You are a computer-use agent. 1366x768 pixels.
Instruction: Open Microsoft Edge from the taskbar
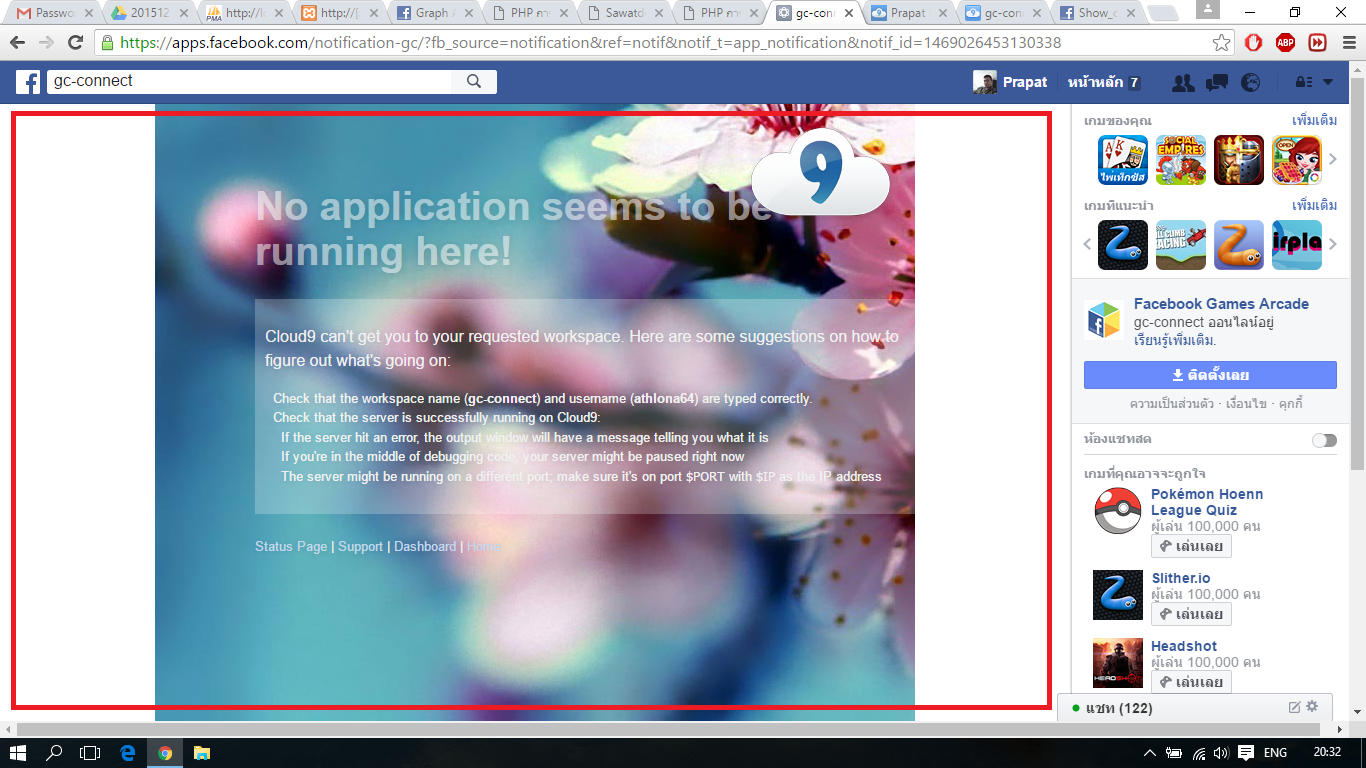coord(127,752)
